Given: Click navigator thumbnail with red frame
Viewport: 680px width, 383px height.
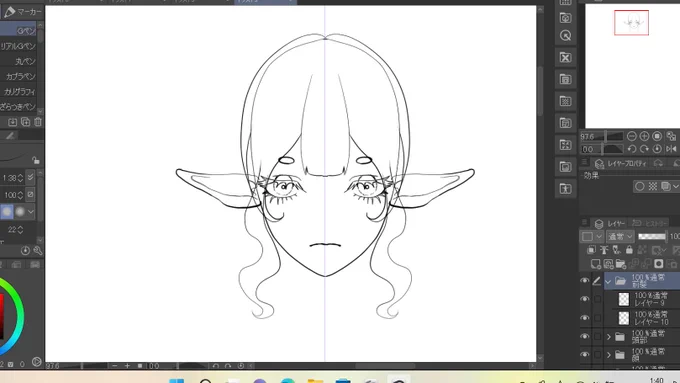Looking at the screenshot, I should point(631,23).
